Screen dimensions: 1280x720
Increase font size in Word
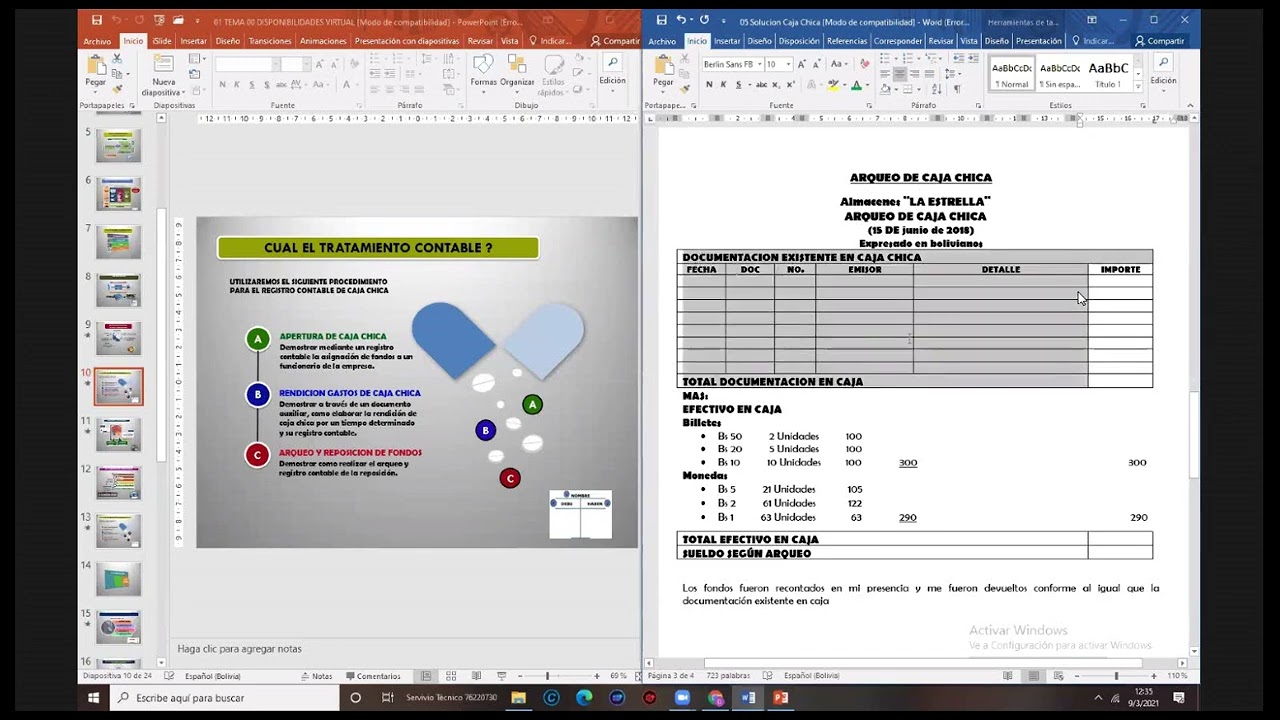point(802,64)
